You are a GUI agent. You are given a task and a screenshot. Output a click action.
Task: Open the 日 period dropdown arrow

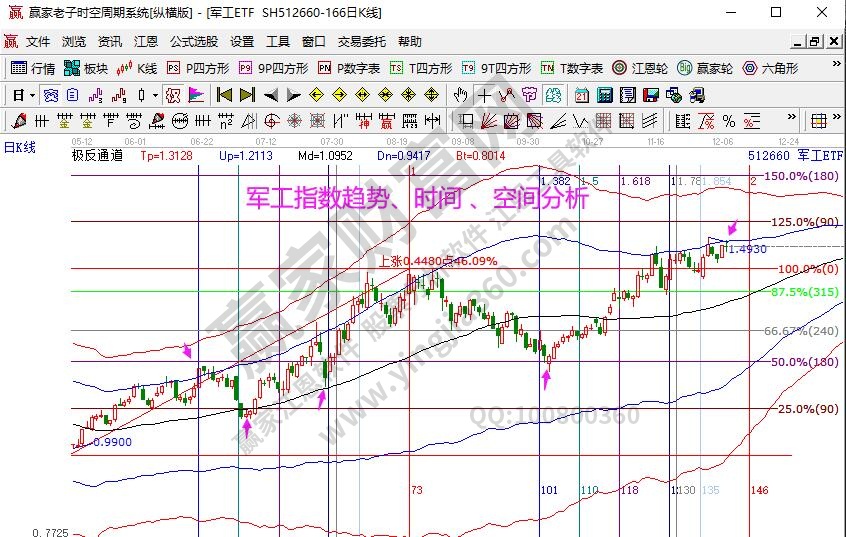32,95
